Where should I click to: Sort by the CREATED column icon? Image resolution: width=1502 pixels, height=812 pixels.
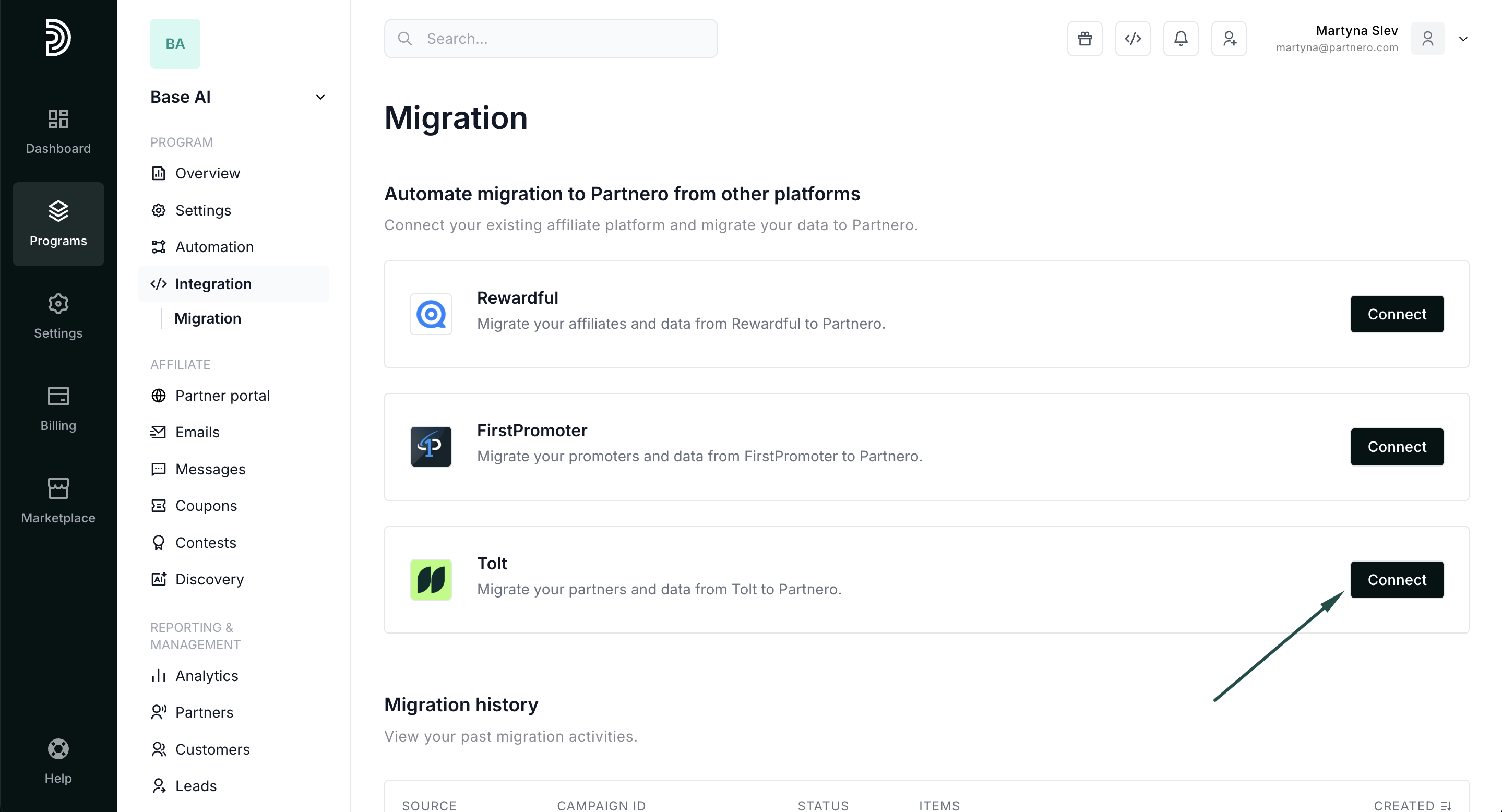coord(1446,806)
